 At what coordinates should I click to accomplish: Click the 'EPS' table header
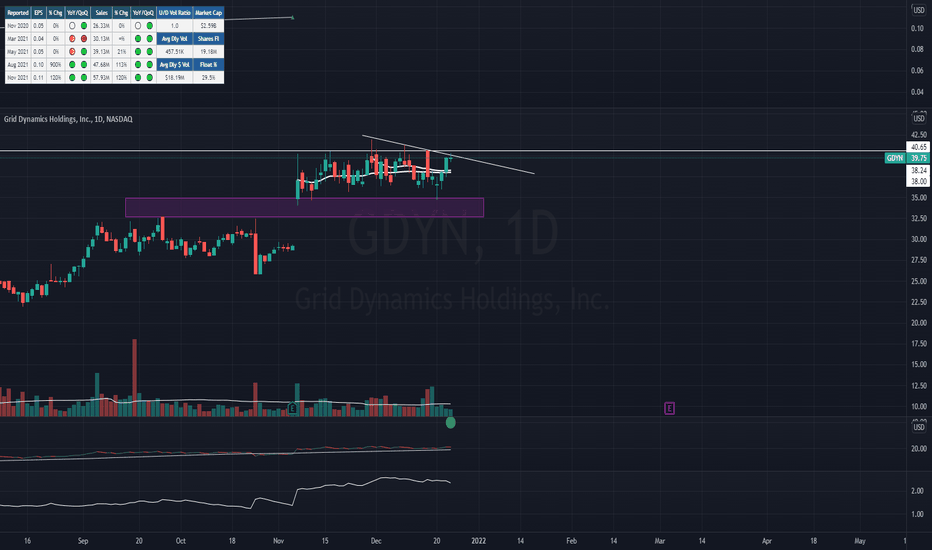pos(39,12)
